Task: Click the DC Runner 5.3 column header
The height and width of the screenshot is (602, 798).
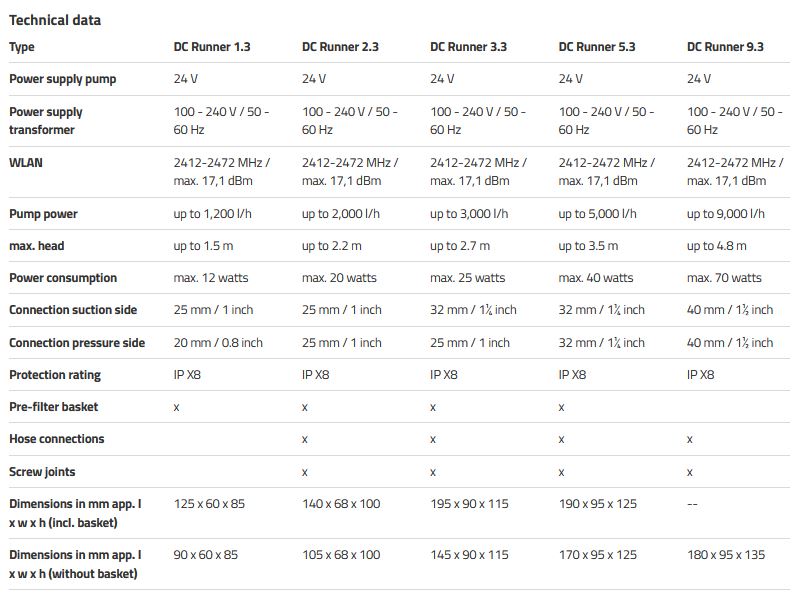Action: point(596,47)
